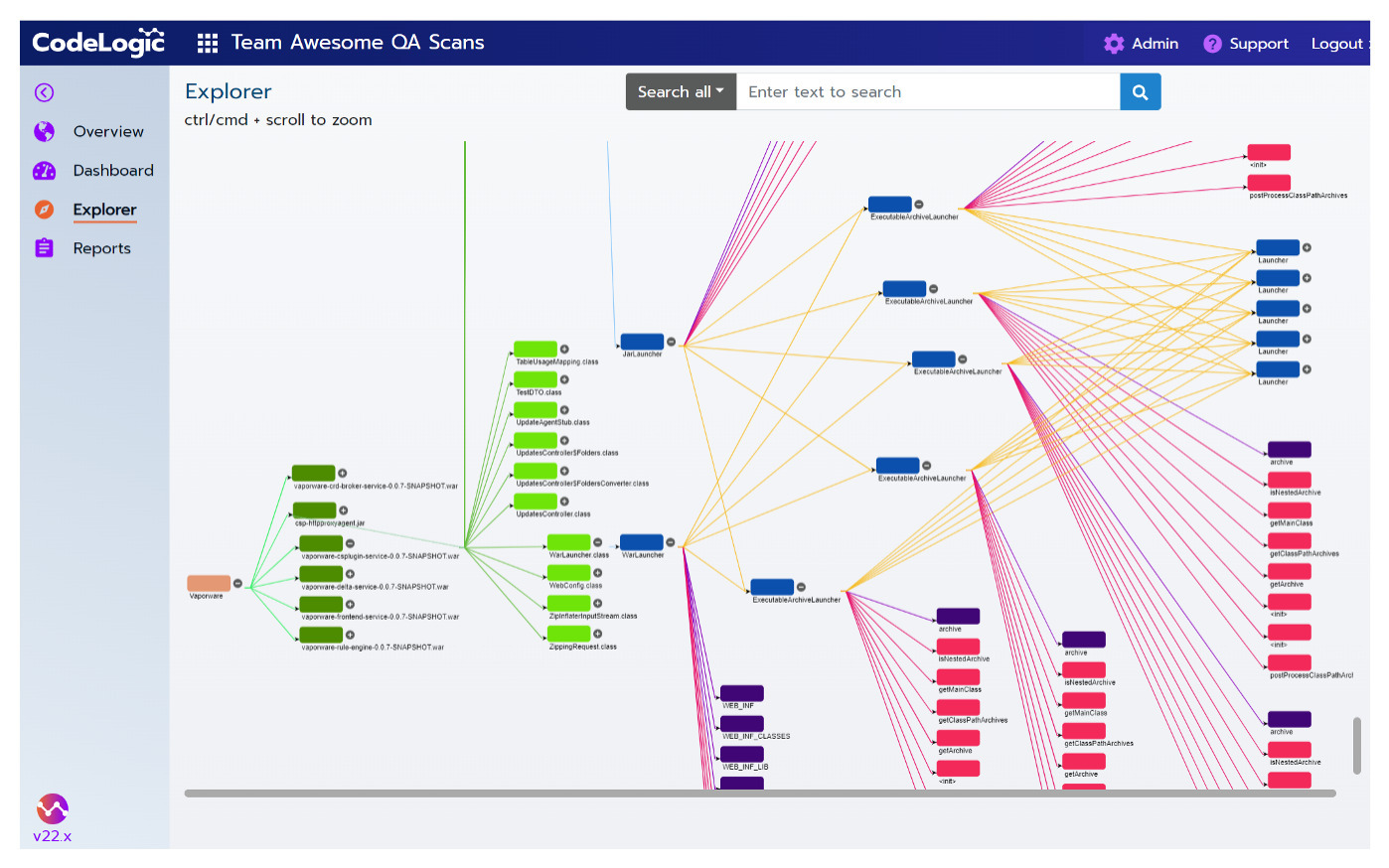
Task: Collapse the WarLauncher.class node
Action: click(x=597, y=542)
